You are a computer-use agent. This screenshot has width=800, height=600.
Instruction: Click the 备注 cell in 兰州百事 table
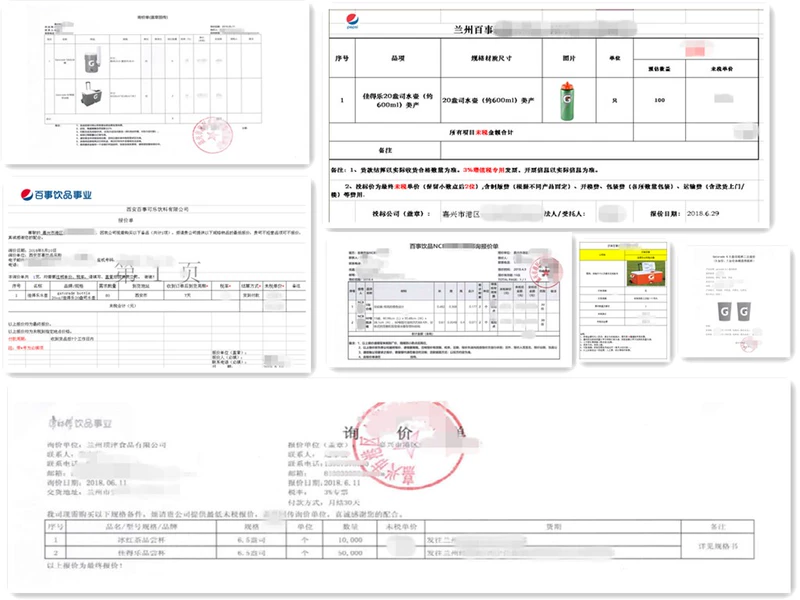(x=385, y=150)
